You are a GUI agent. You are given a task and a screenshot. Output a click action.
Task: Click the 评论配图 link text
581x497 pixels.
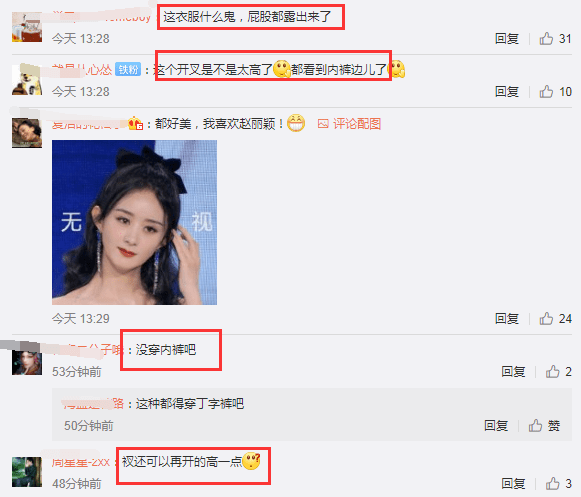pos(357,124)
